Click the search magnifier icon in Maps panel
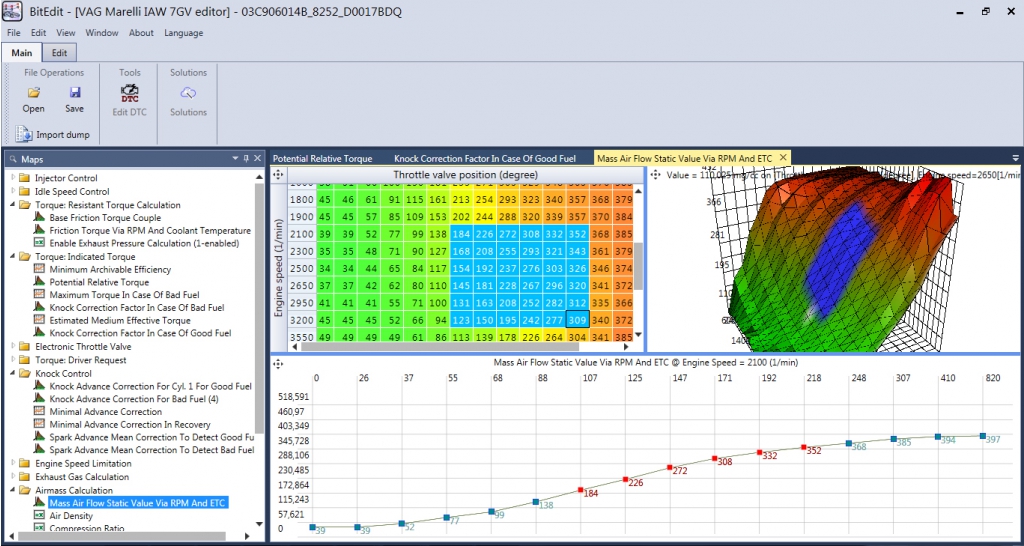This screenshot has width=1024, height=546. 12,159
